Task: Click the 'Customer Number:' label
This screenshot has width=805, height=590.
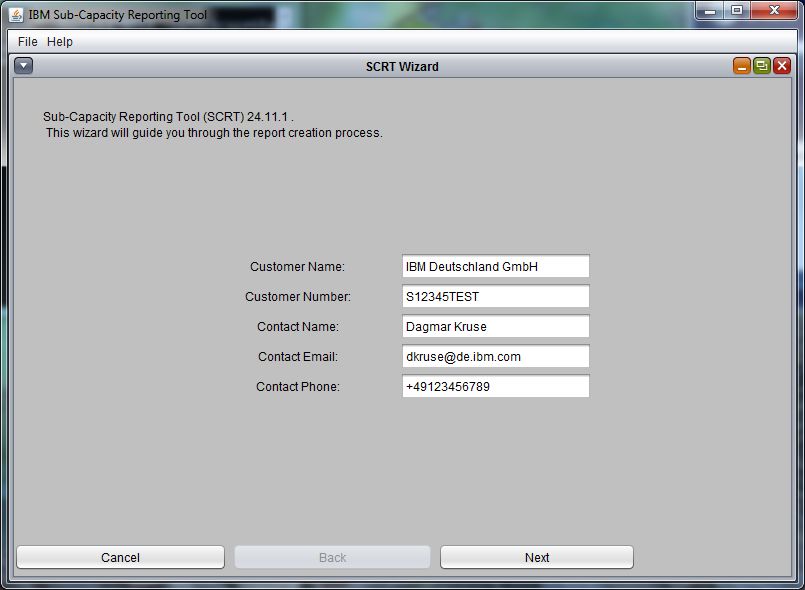Action: point(298,296)
